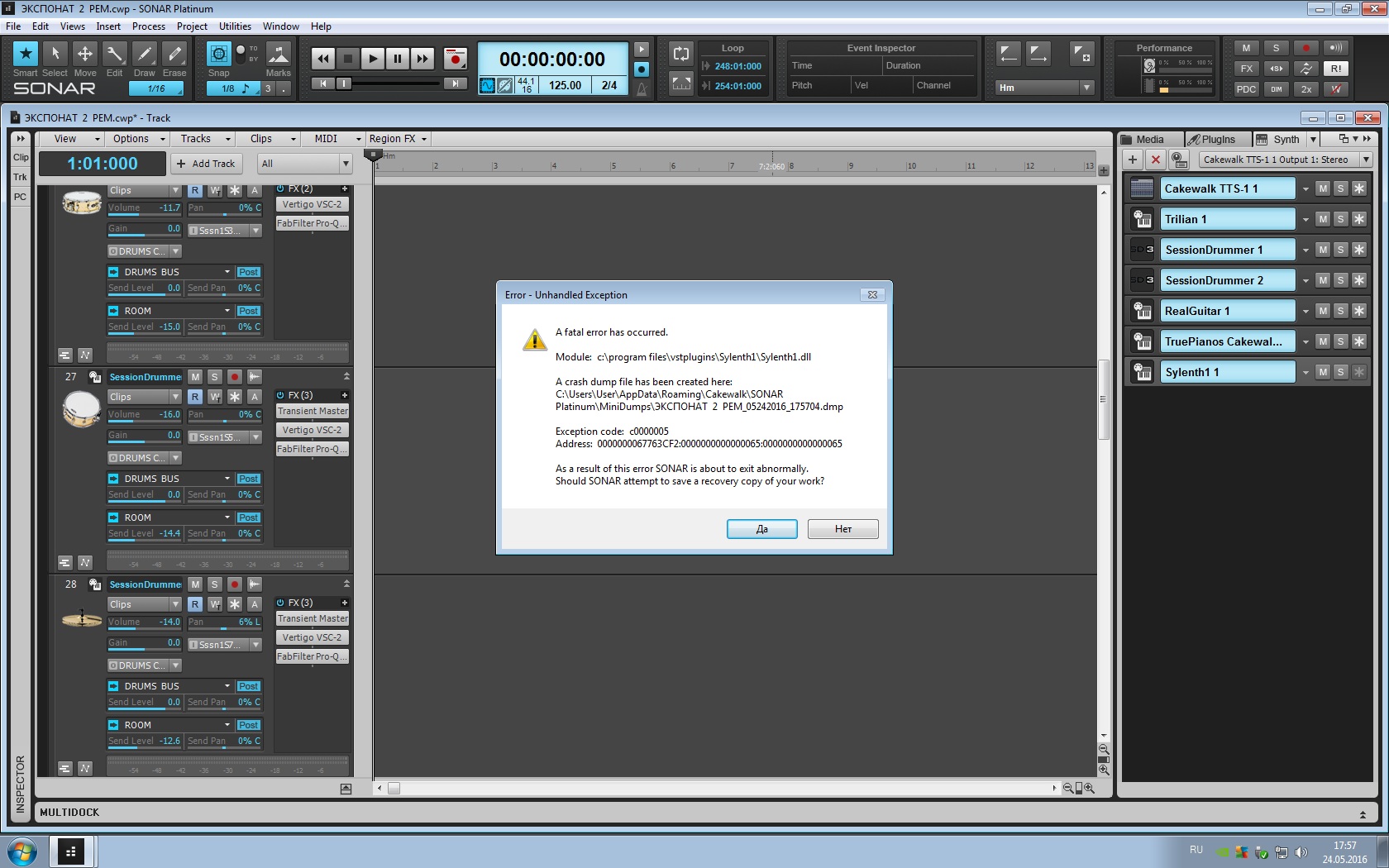Pick the Edit tool
This screenshot has width=1389, height=868.
(115, 54)
